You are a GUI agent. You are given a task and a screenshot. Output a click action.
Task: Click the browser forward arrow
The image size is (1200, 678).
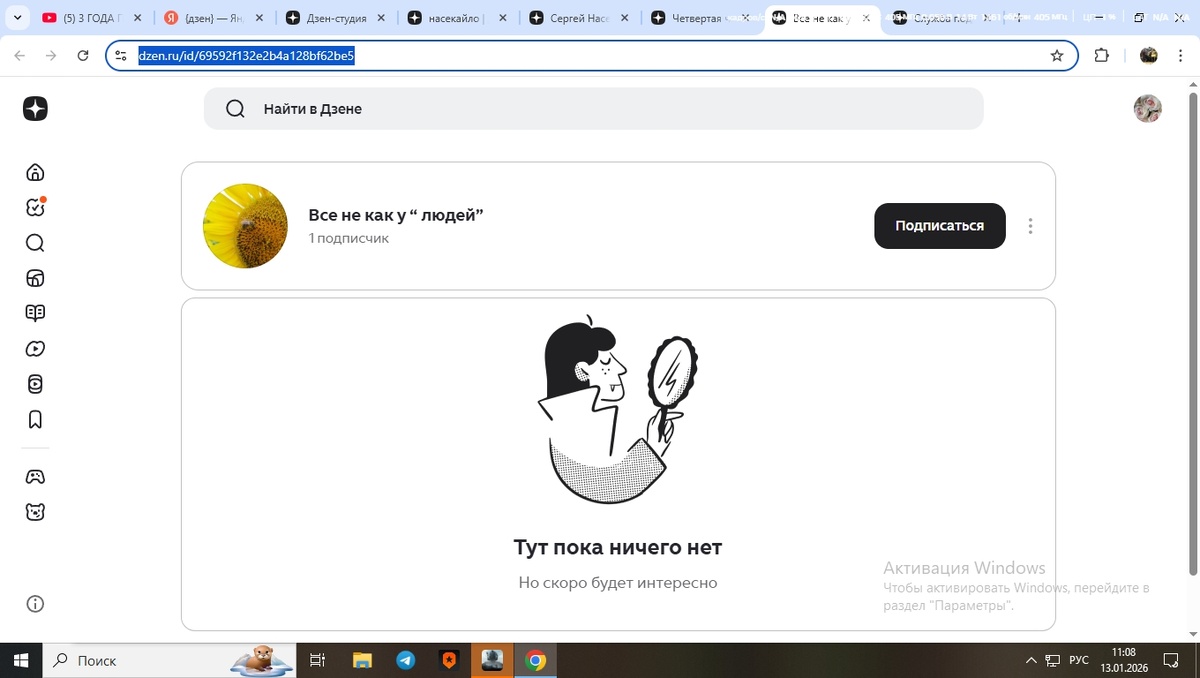[x=51, y=56]
